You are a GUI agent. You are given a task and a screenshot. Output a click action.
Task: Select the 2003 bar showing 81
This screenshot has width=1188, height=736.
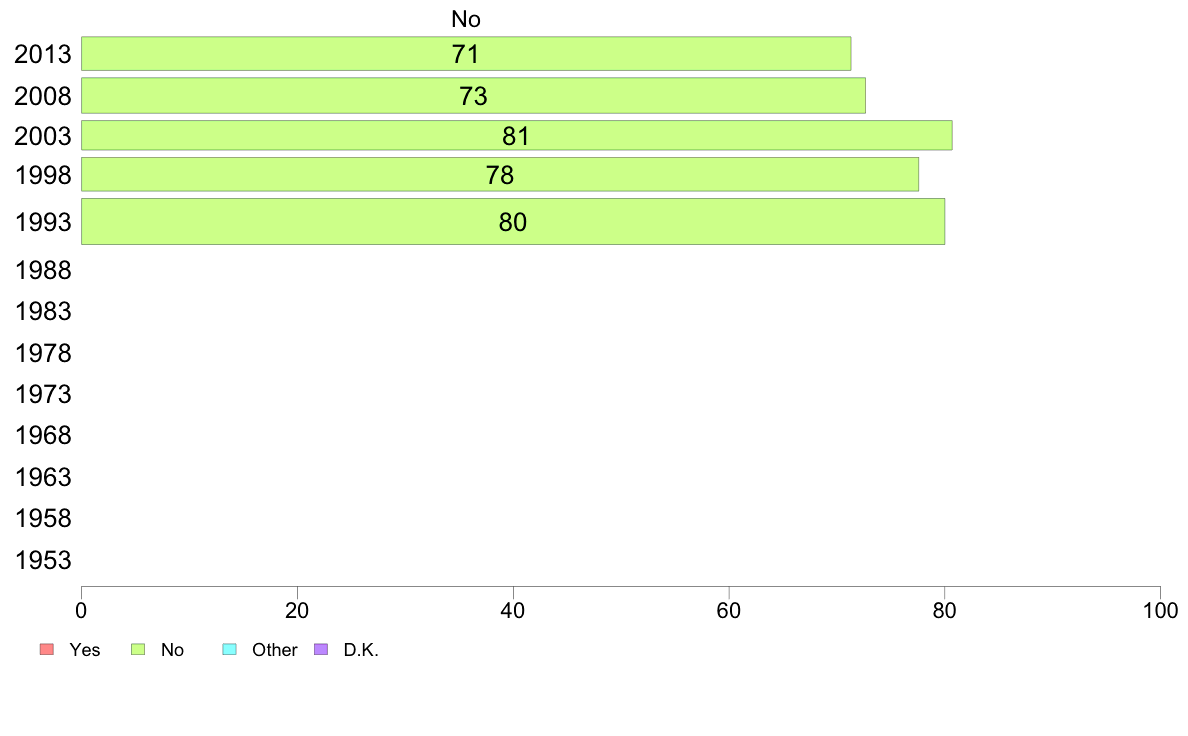tap(517, 136)
